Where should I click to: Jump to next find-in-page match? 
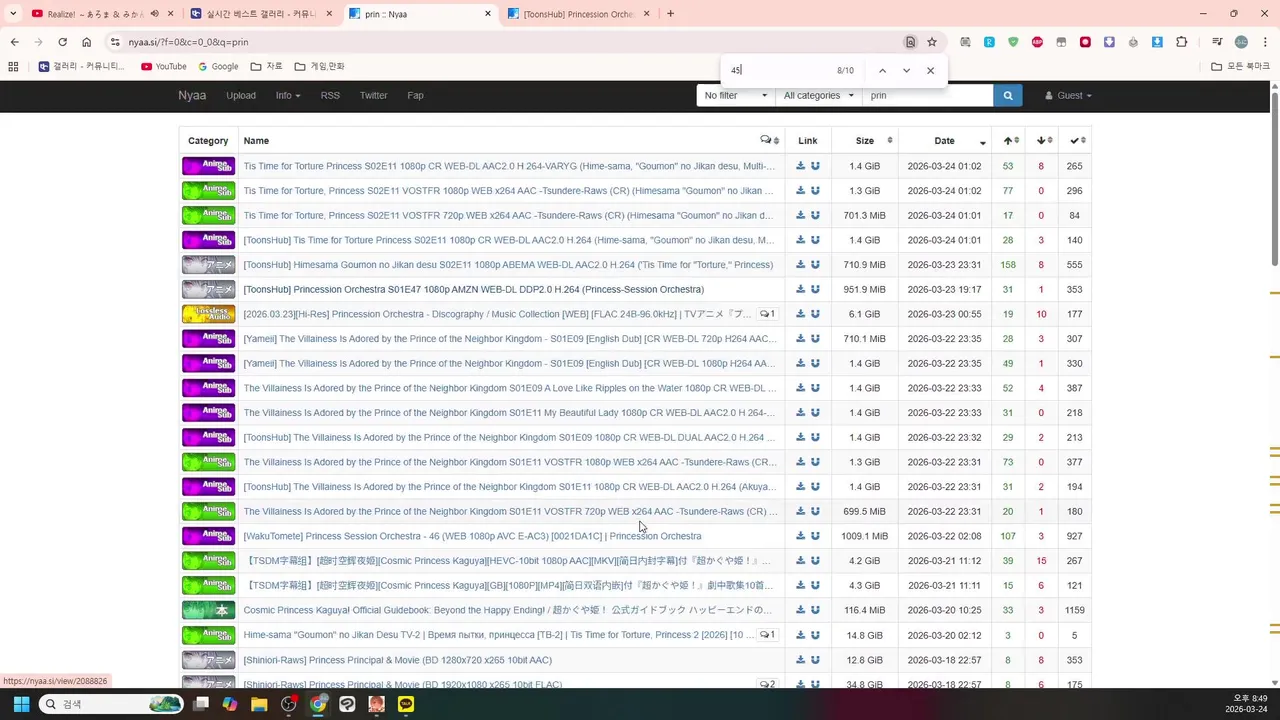(906, 70)
